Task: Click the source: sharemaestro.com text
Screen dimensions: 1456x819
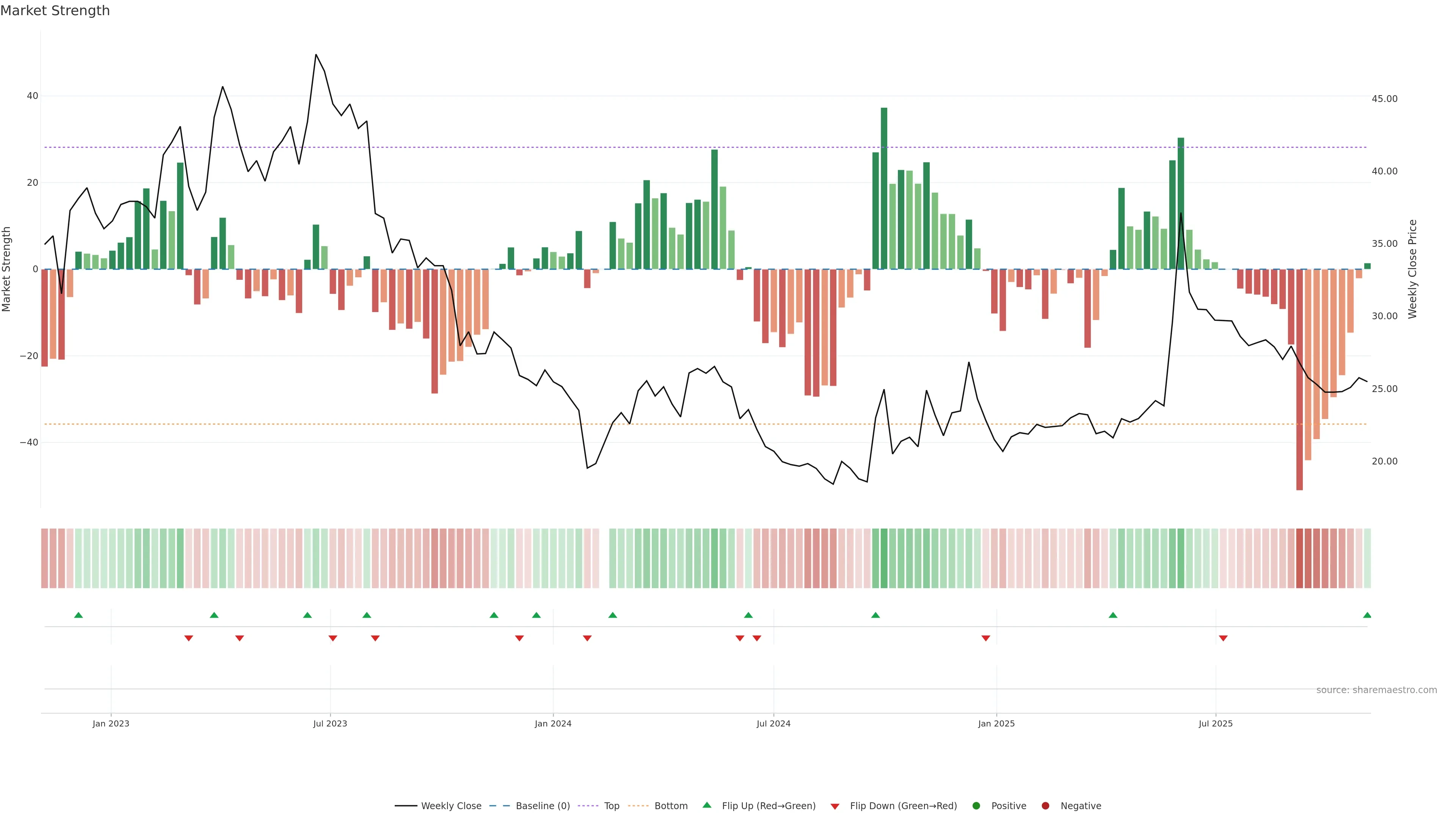Action: pos(1376,690)
